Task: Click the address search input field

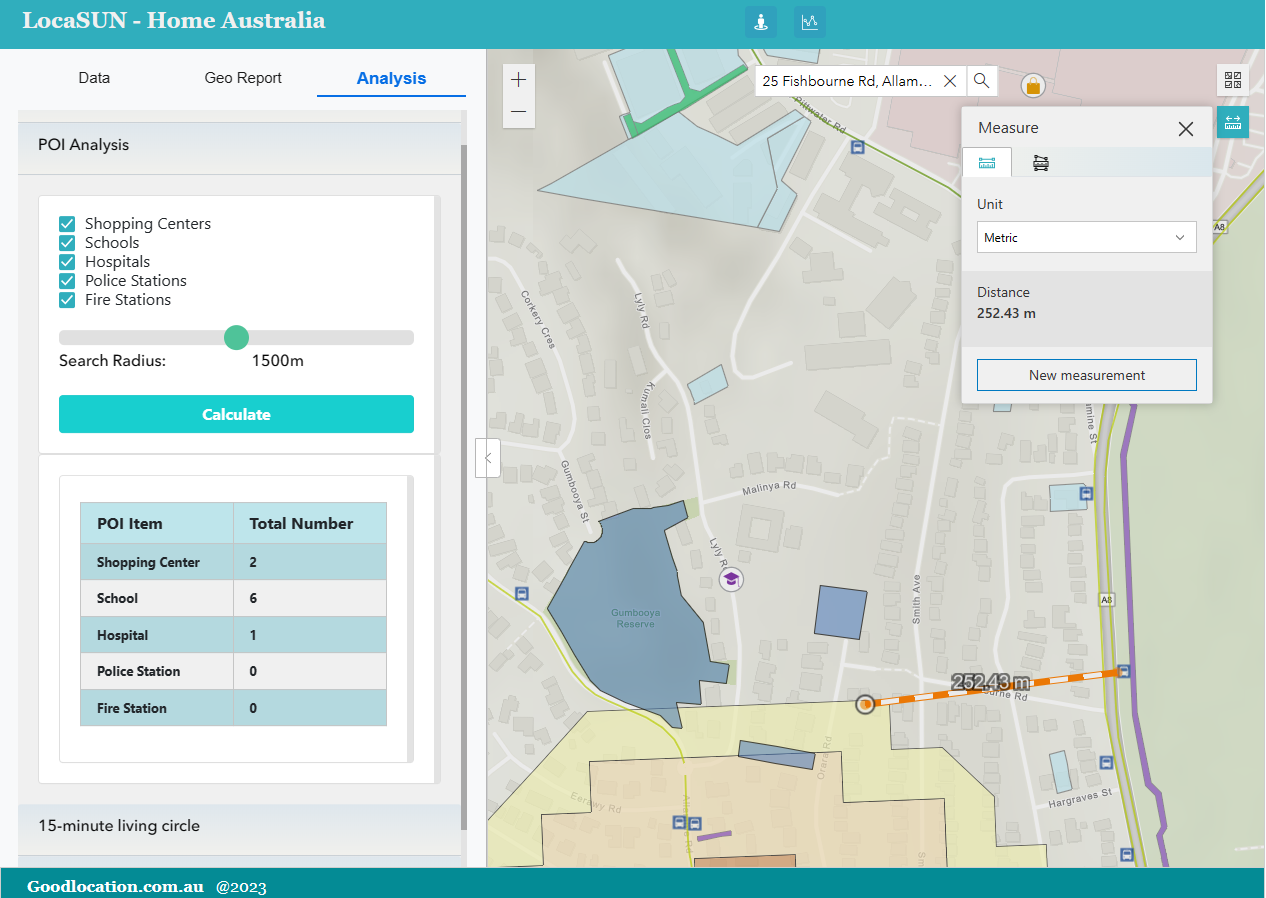Action: (847, 81)
